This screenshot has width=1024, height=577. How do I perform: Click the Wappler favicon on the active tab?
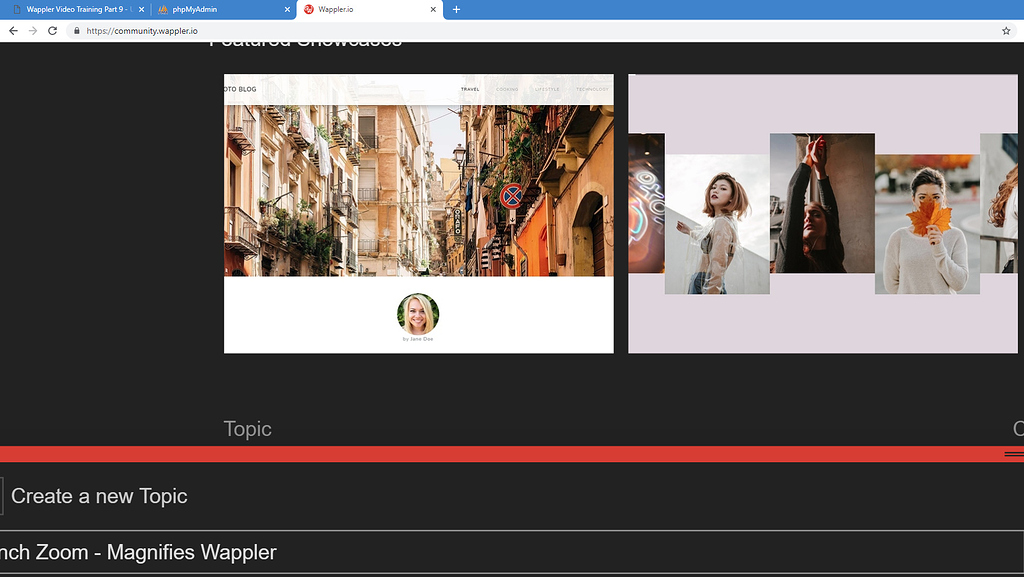[310, 10]
